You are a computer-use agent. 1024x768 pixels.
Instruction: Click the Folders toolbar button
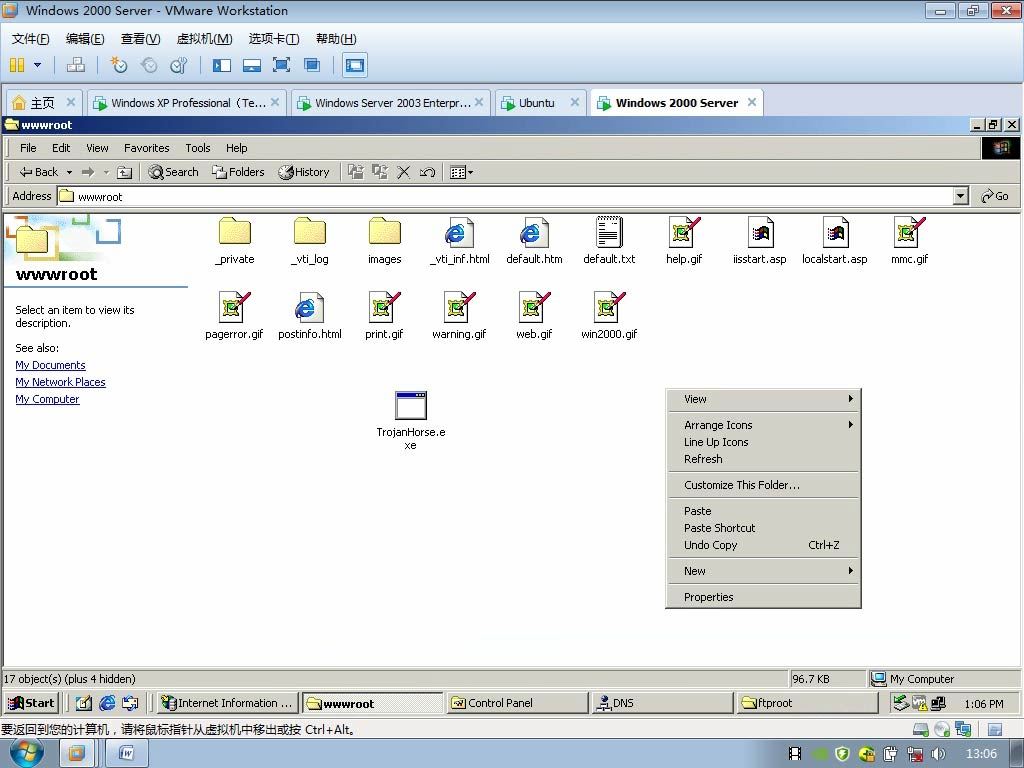click(238, 172)
